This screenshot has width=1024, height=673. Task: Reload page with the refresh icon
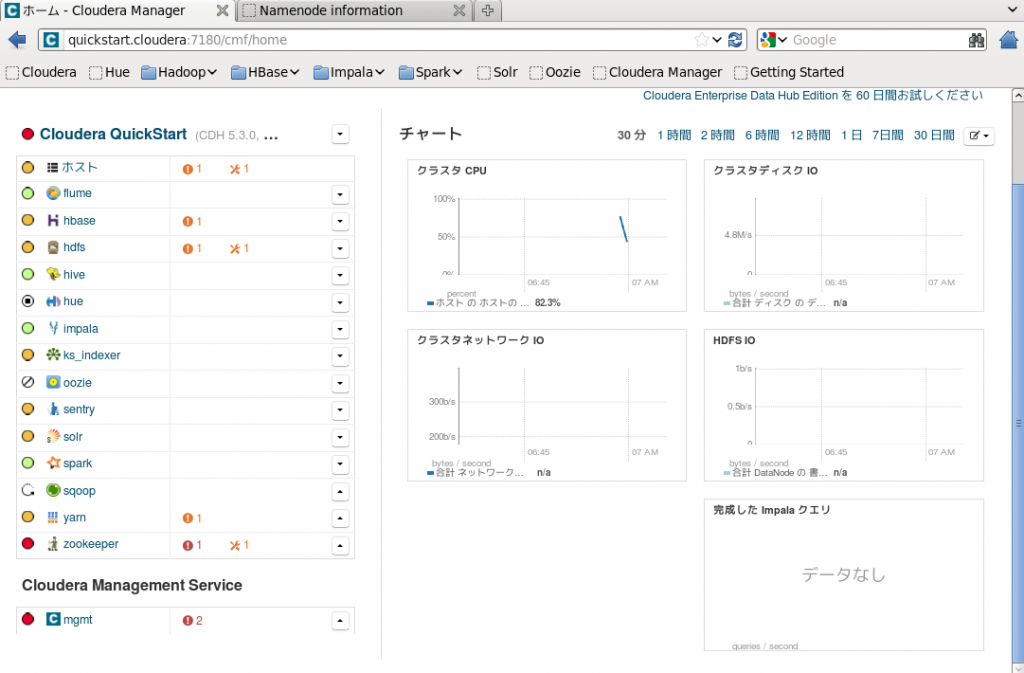(735, 40)
